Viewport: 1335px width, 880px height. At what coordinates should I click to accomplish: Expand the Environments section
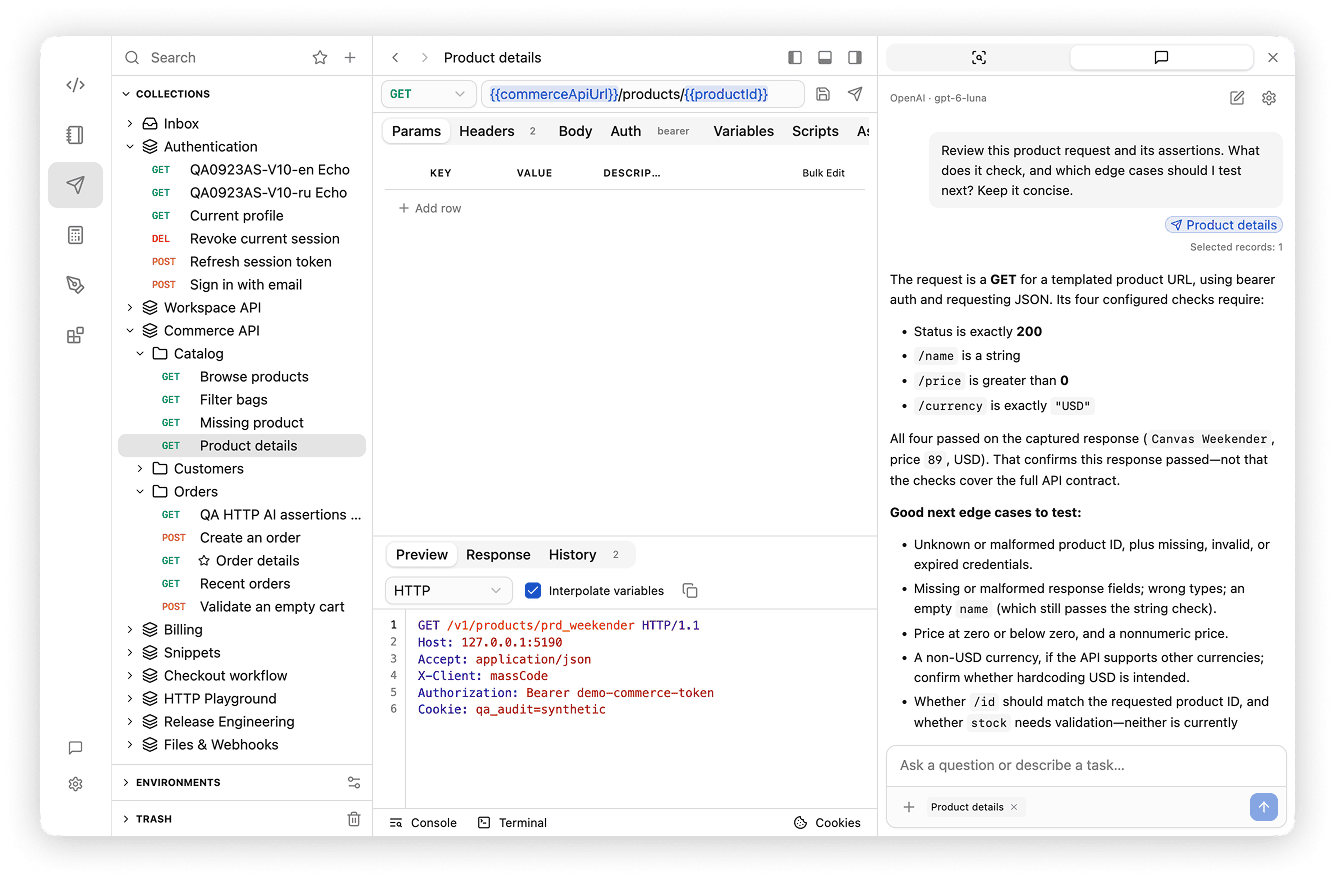[126, 783]
